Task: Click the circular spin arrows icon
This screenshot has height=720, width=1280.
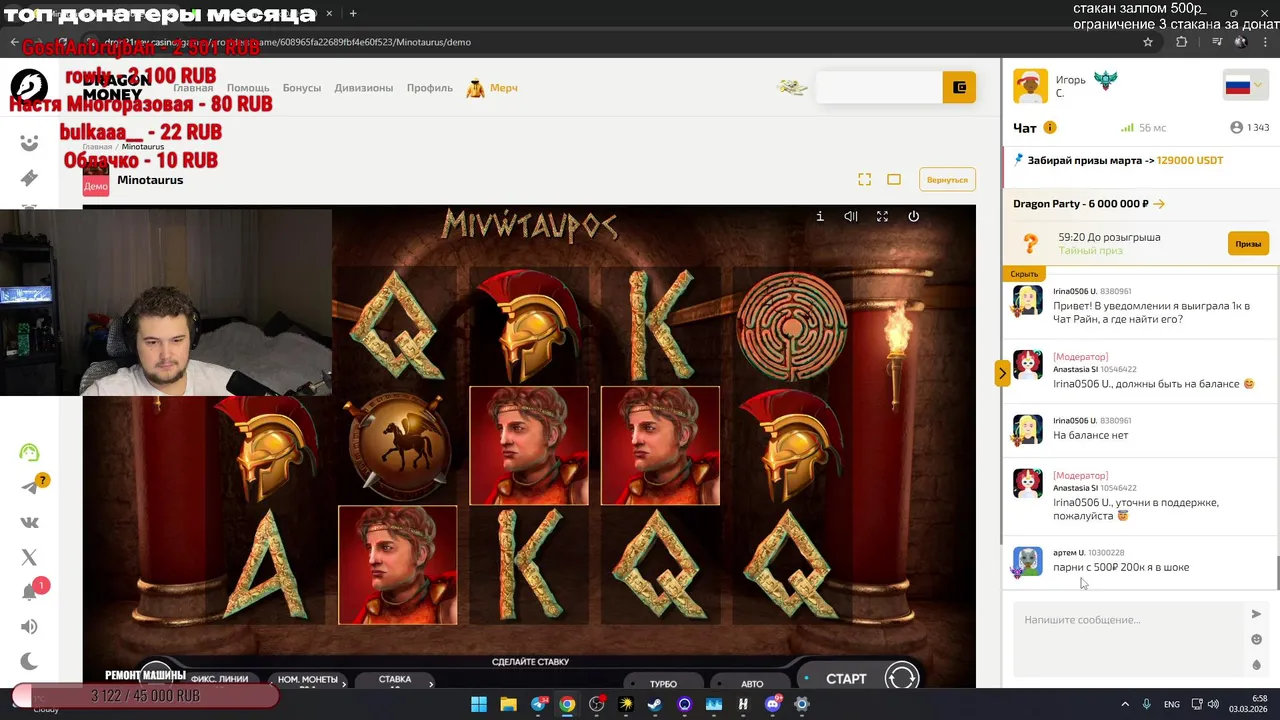Action: [901, 677]
